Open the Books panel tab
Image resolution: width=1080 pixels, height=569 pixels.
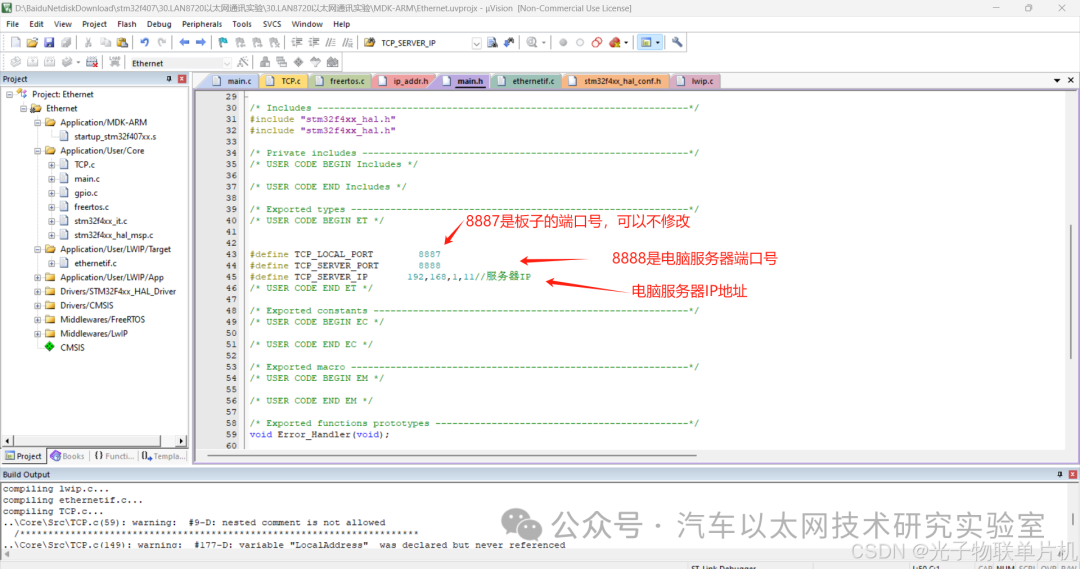68,456
